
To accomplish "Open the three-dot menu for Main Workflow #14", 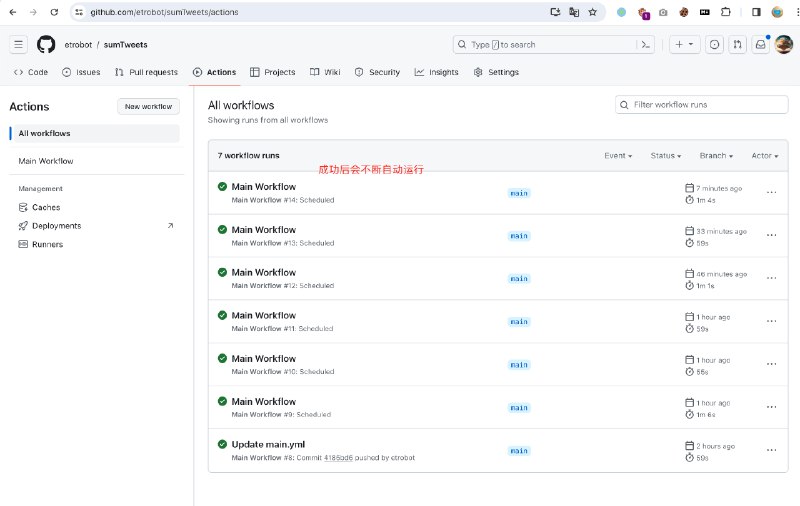I will [771, 192].
